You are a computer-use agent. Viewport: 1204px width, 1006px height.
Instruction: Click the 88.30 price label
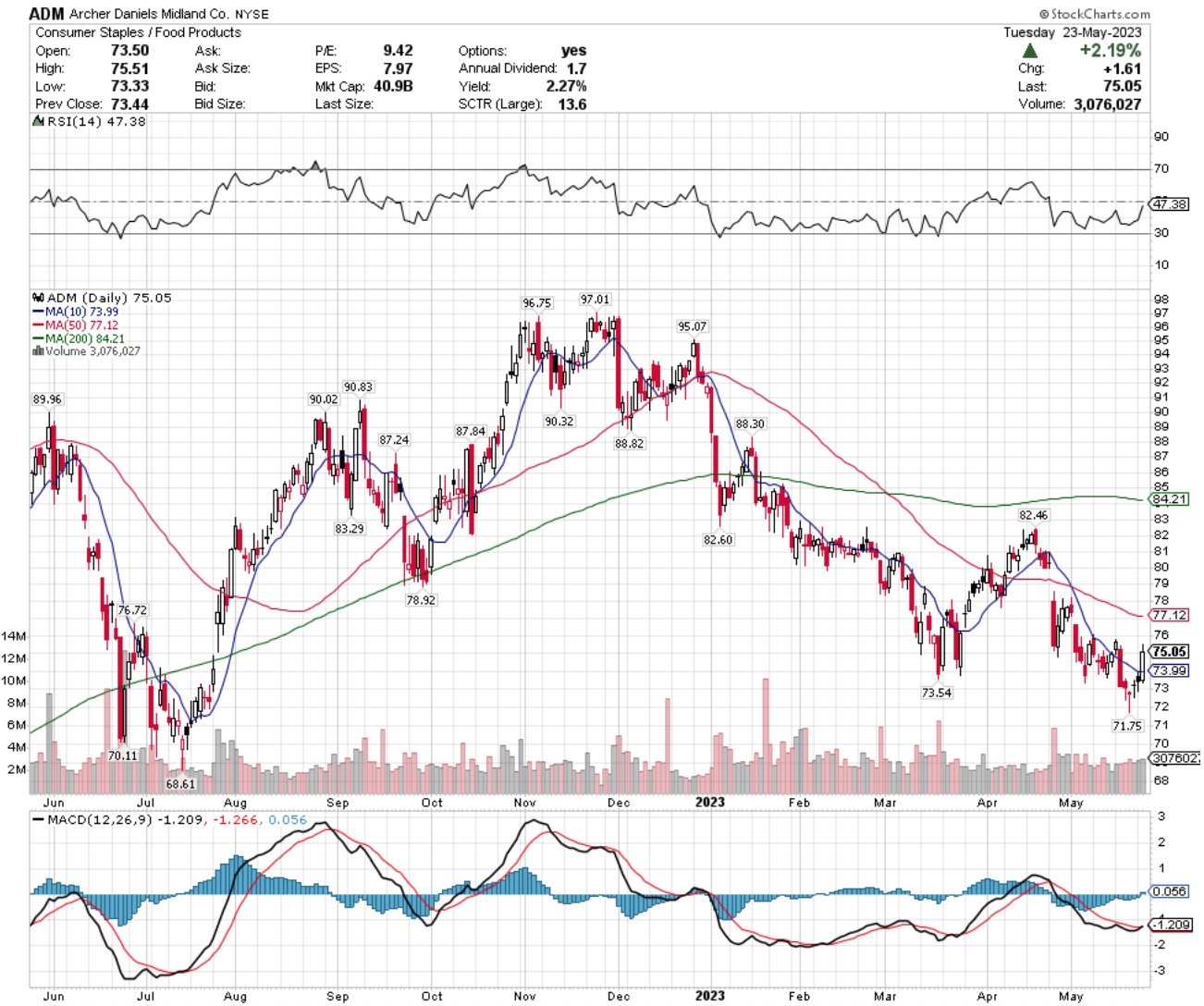[750, 423]
